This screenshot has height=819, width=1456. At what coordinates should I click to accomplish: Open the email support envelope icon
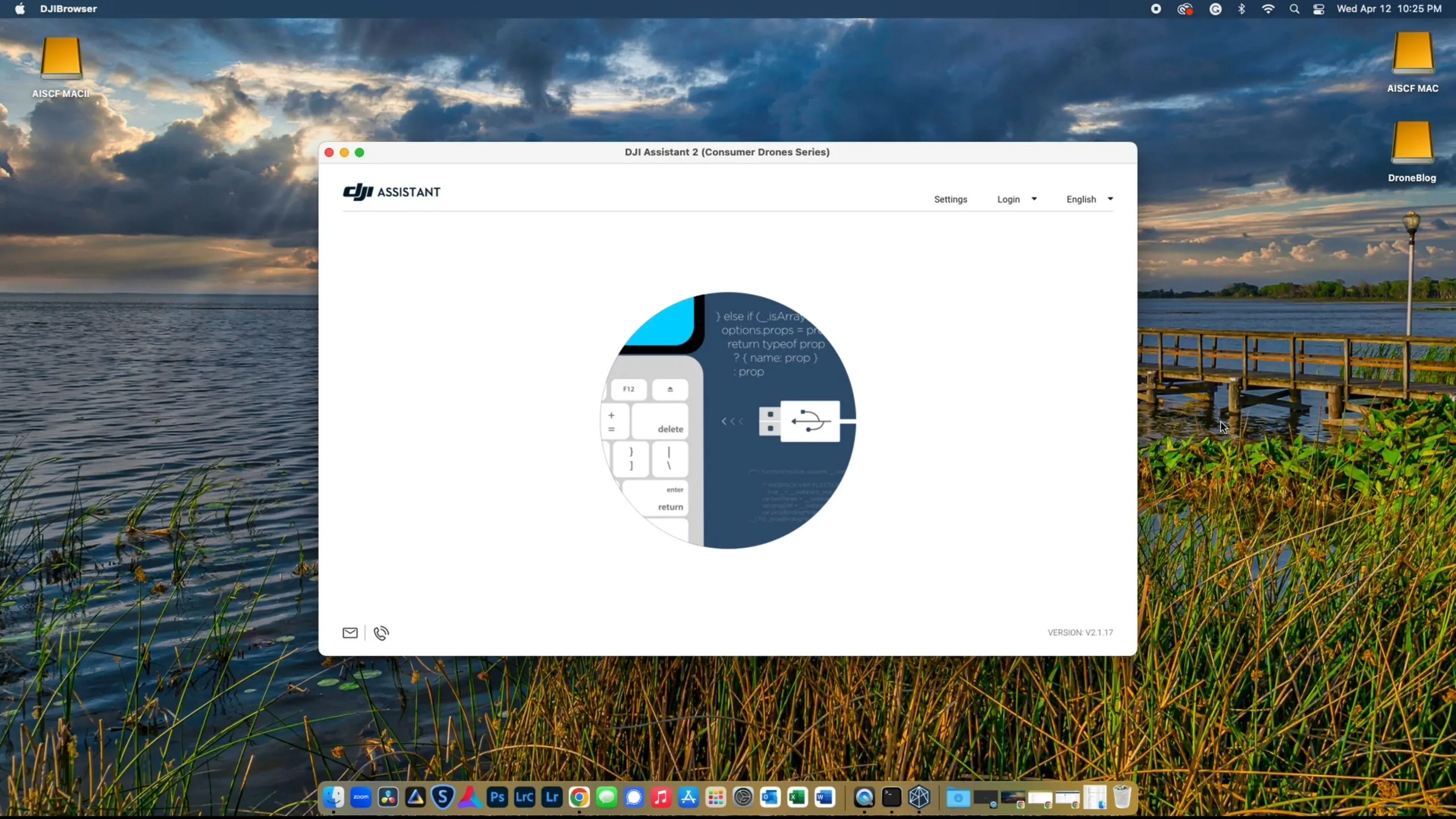(x=350, y=632)
